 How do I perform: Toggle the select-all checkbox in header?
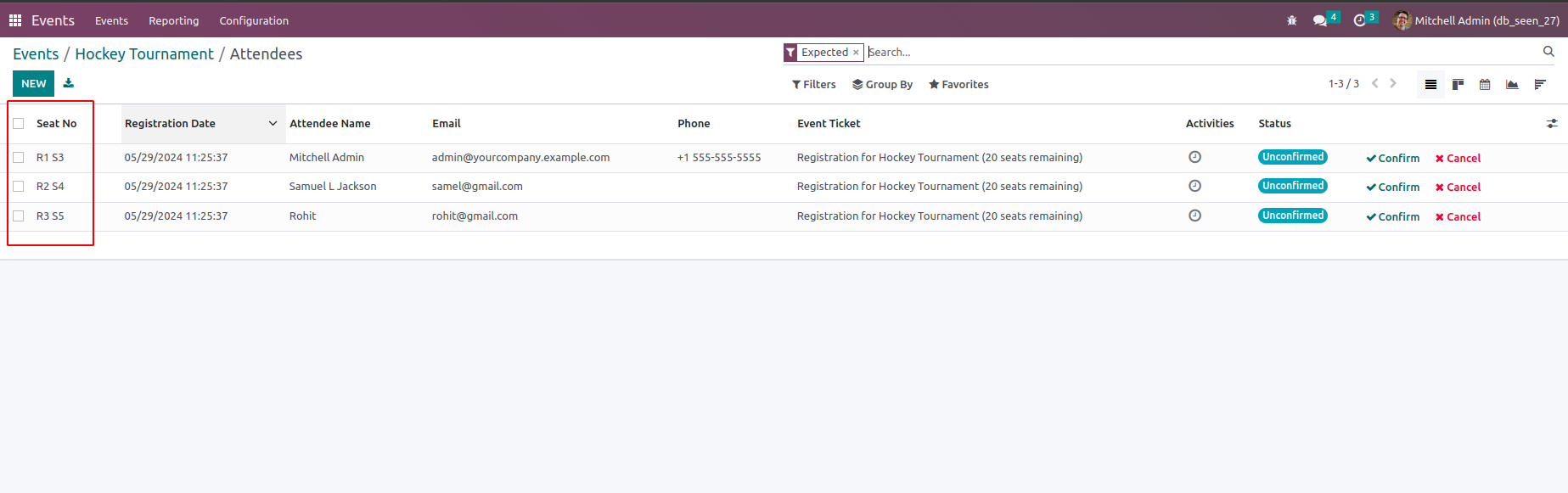coord(19,123)
